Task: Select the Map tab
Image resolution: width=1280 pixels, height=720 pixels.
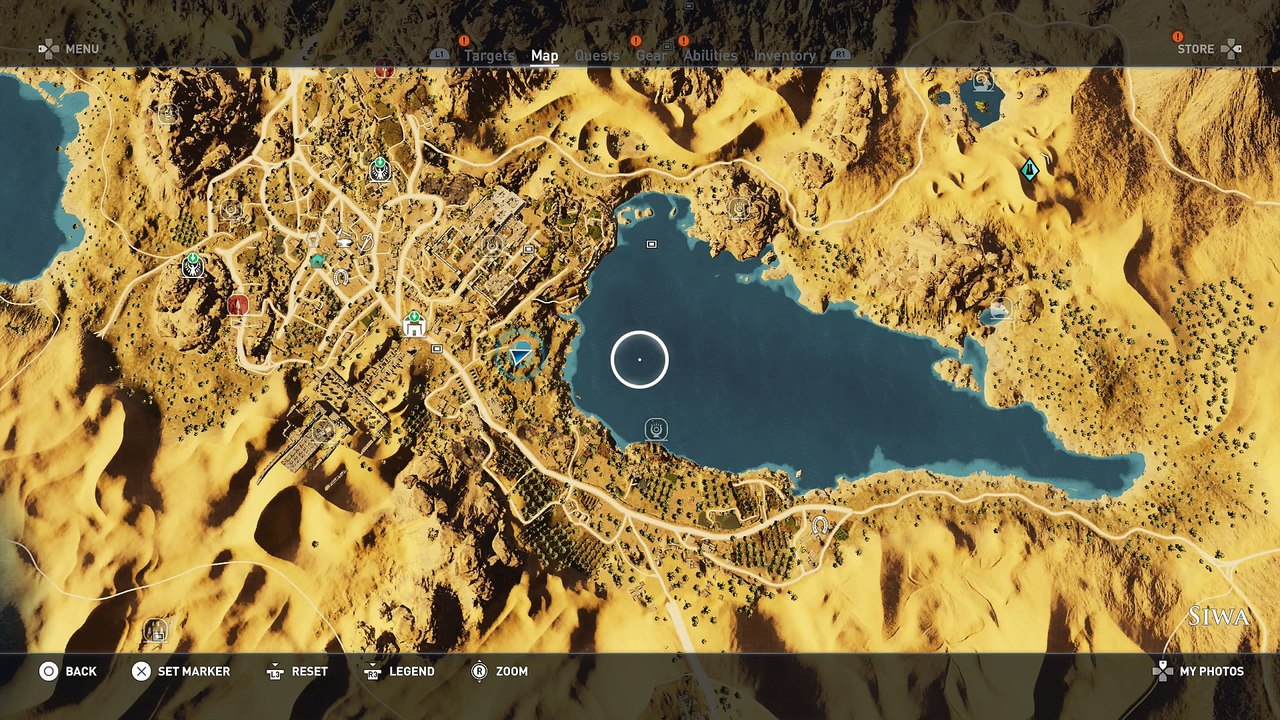Action: point(544,56)
